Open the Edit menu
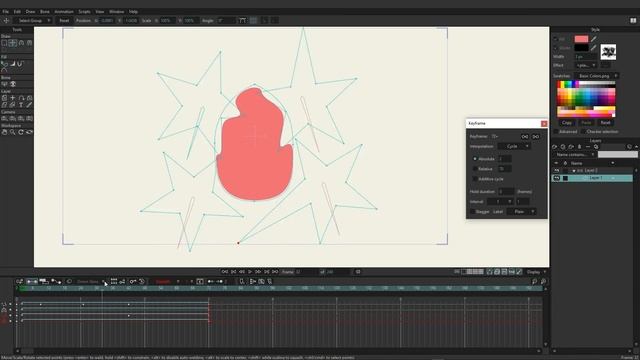This screenshot has width=640, height=360. pyautogui.click(x=17, y=11)
